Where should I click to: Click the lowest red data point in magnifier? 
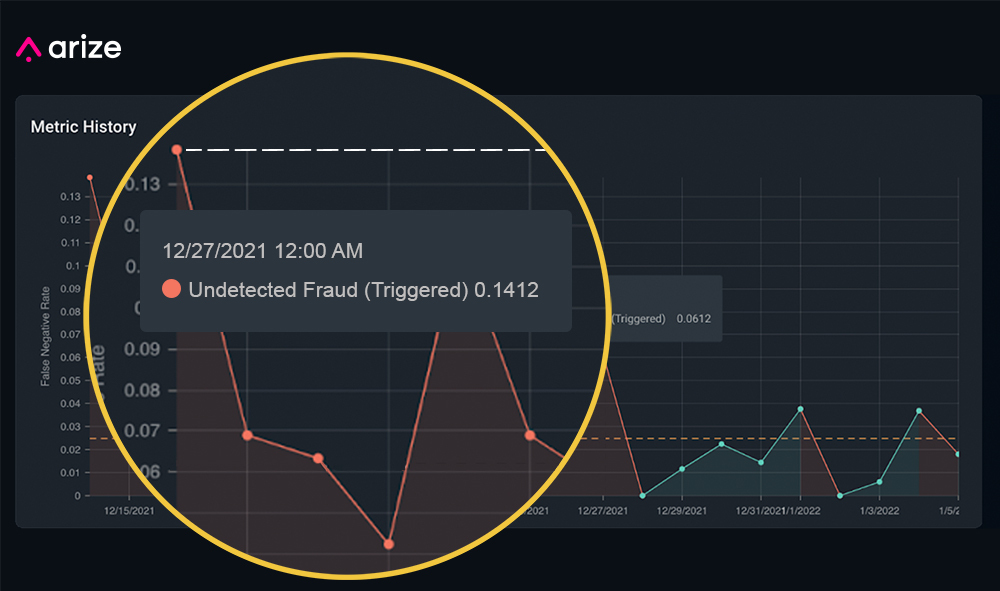pos(388,544)
